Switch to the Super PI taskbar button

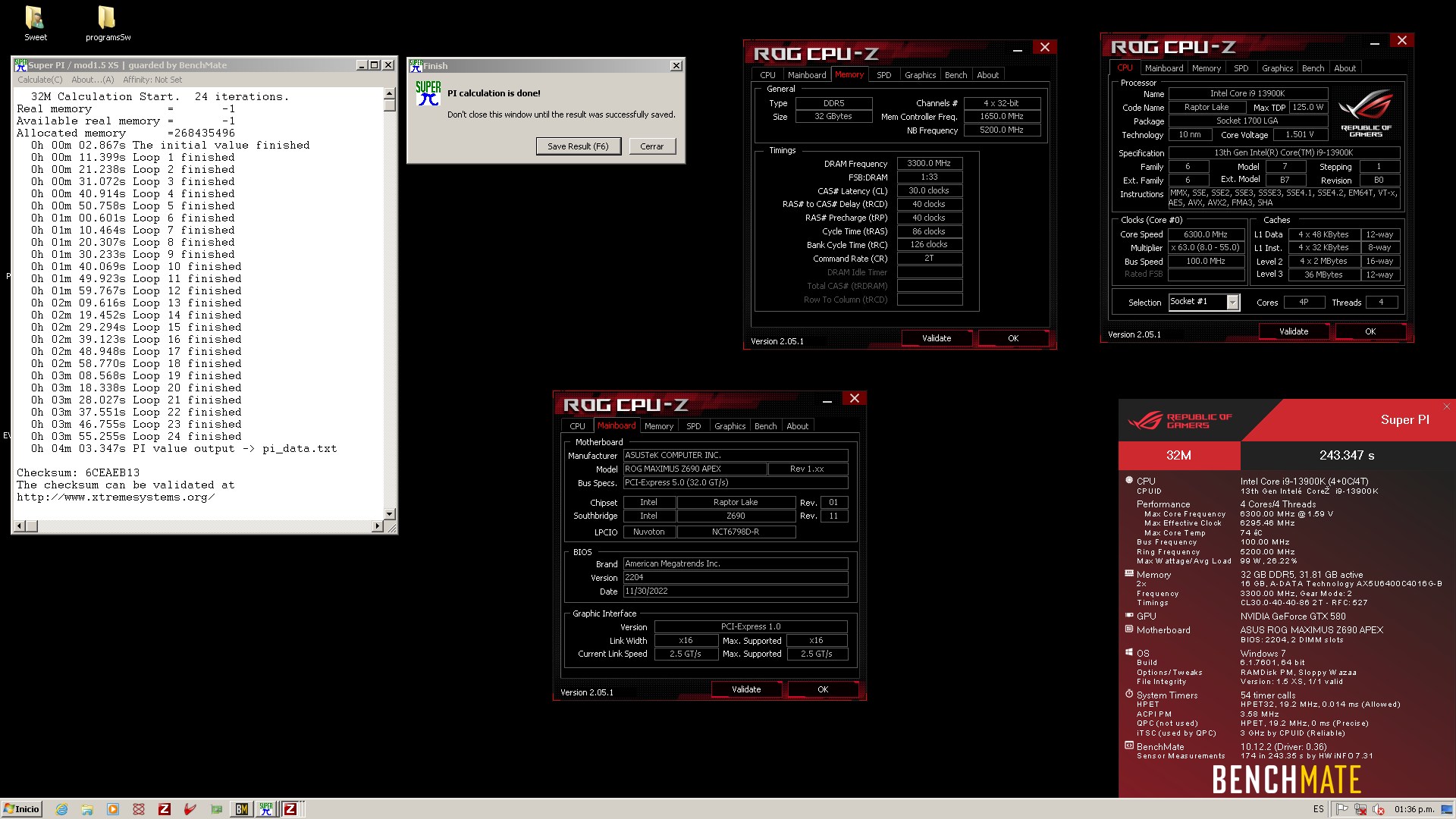pyautogui.click(x=266, y=809)
